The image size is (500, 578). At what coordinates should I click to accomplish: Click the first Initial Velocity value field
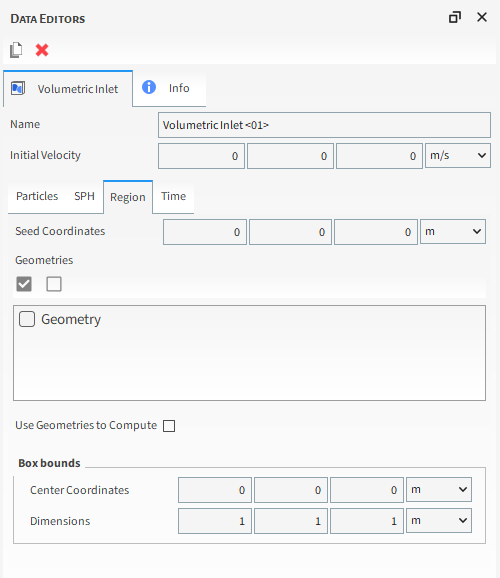point(201,156)
